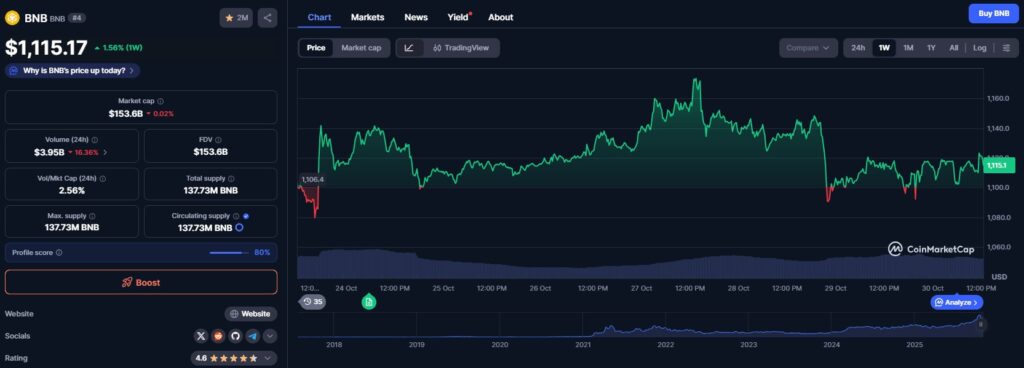Select the 1W time range

tap(884, 48)
